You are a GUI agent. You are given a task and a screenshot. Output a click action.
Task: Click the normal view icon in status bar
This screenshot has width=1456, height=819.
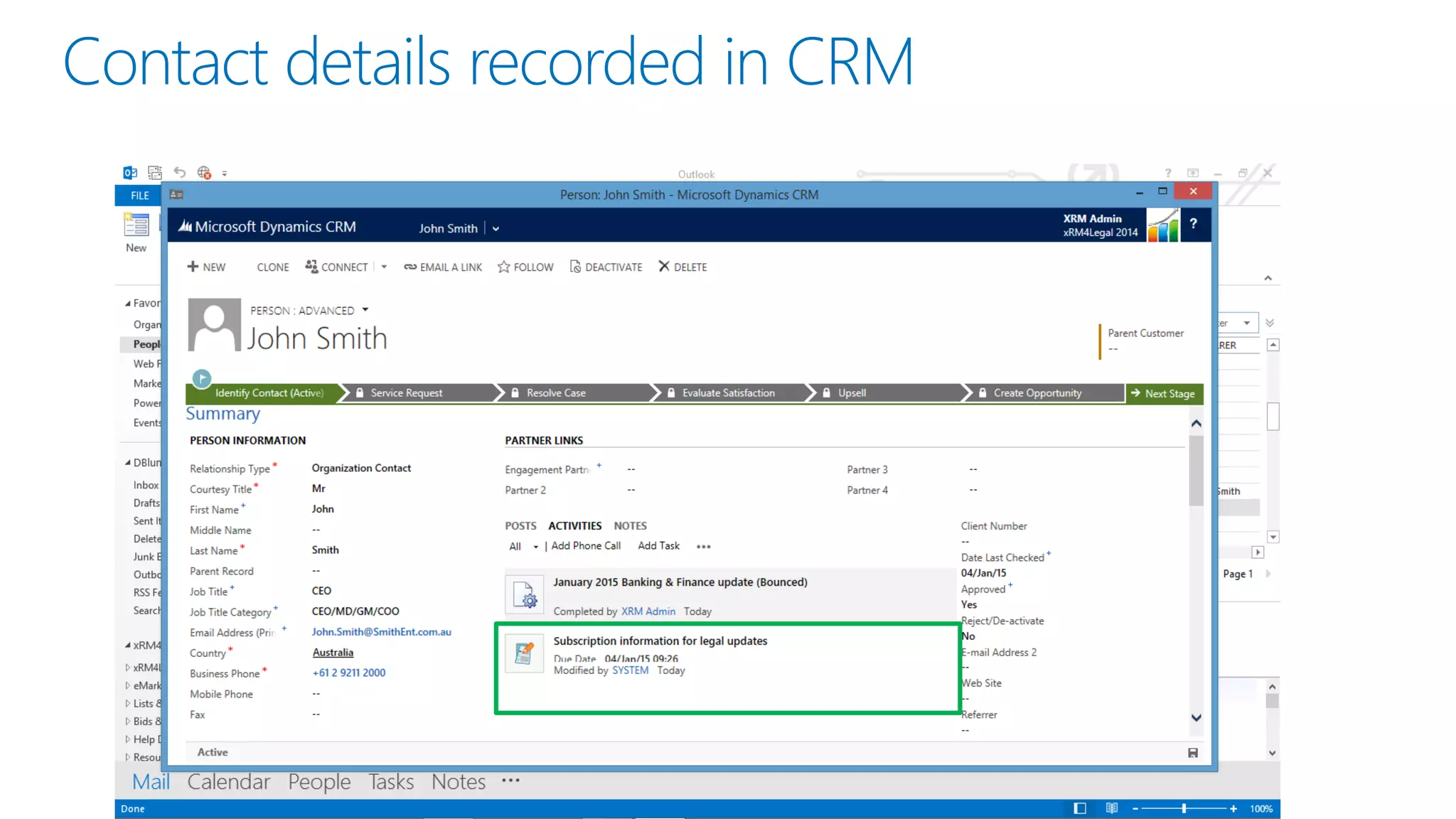(1080, 808)
